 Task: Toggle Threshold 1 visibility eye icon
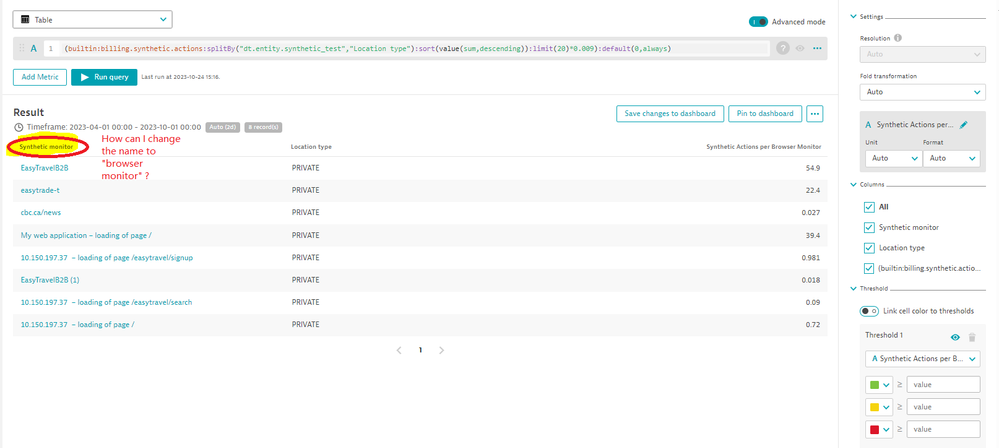(955, 338)
